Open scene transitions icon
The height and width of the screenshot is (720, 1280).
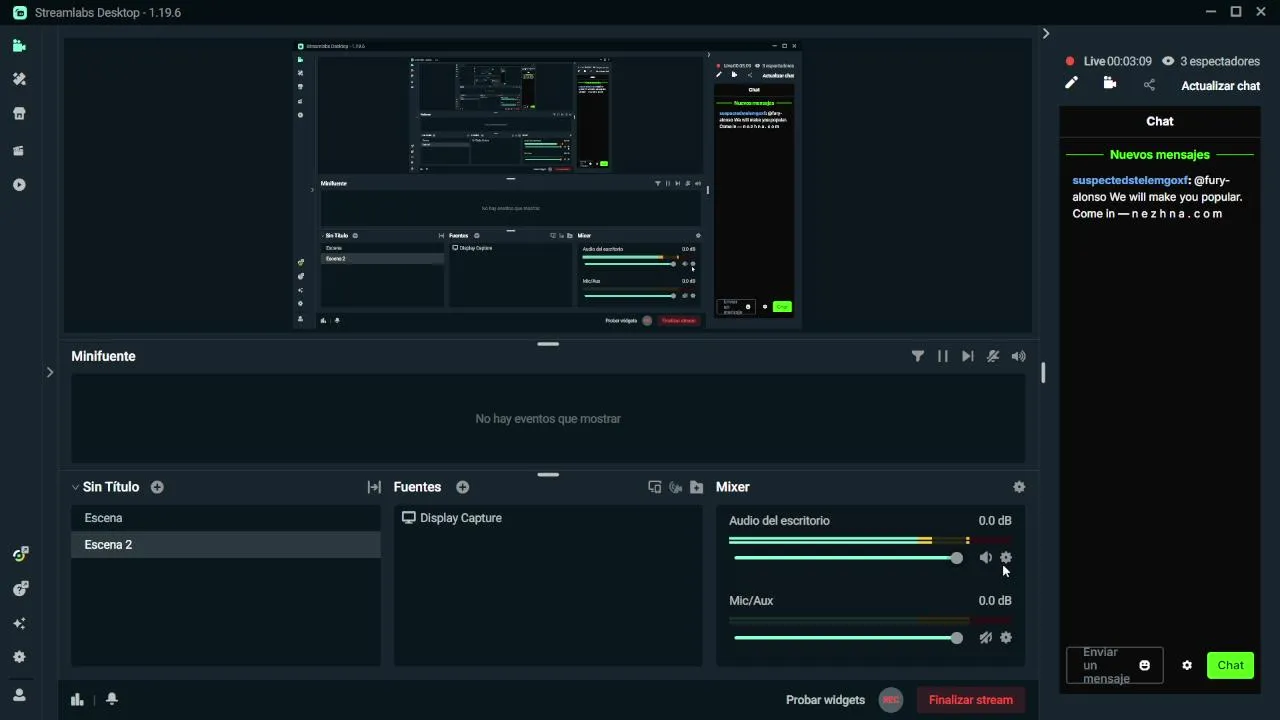tap(374, 487)
